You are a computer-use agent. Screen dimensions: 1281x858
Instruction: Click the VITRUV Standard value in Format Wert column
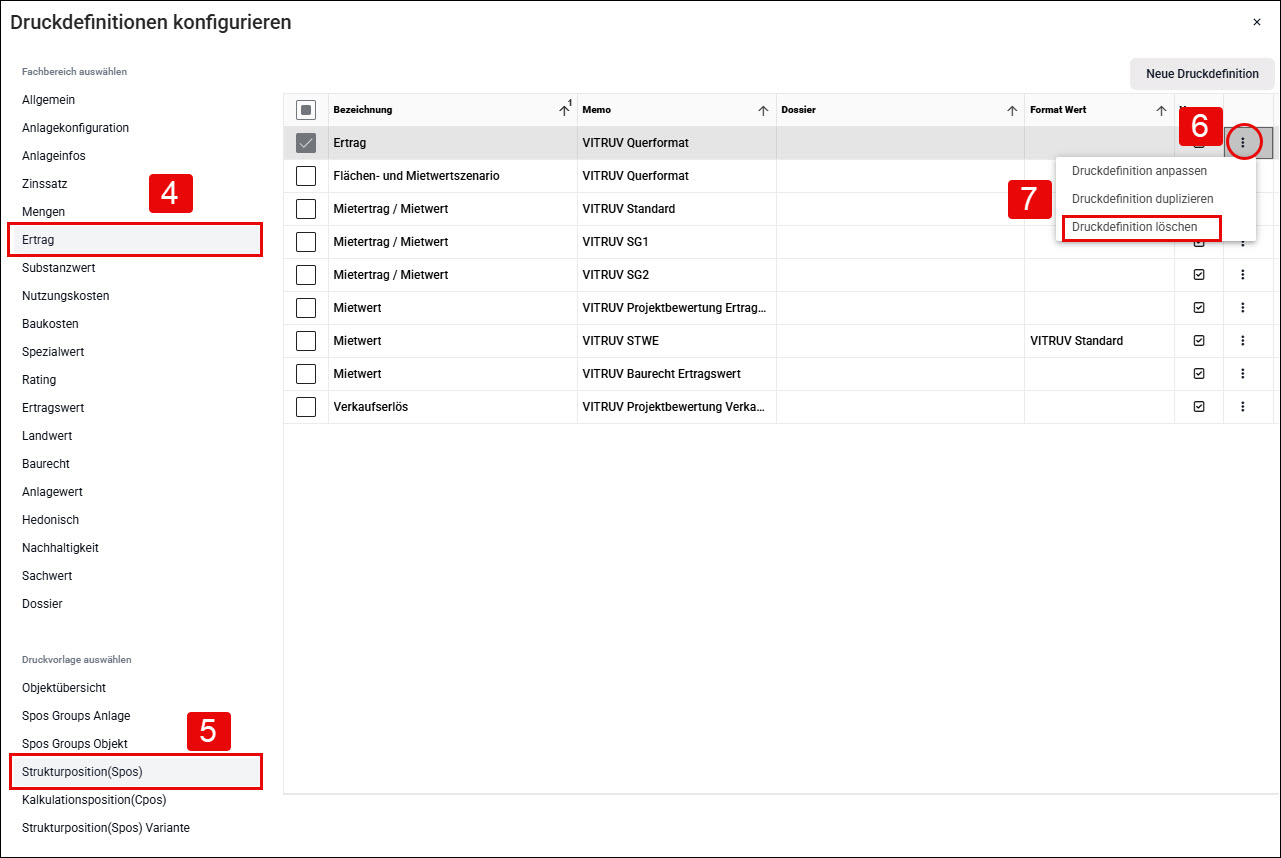1076,341
